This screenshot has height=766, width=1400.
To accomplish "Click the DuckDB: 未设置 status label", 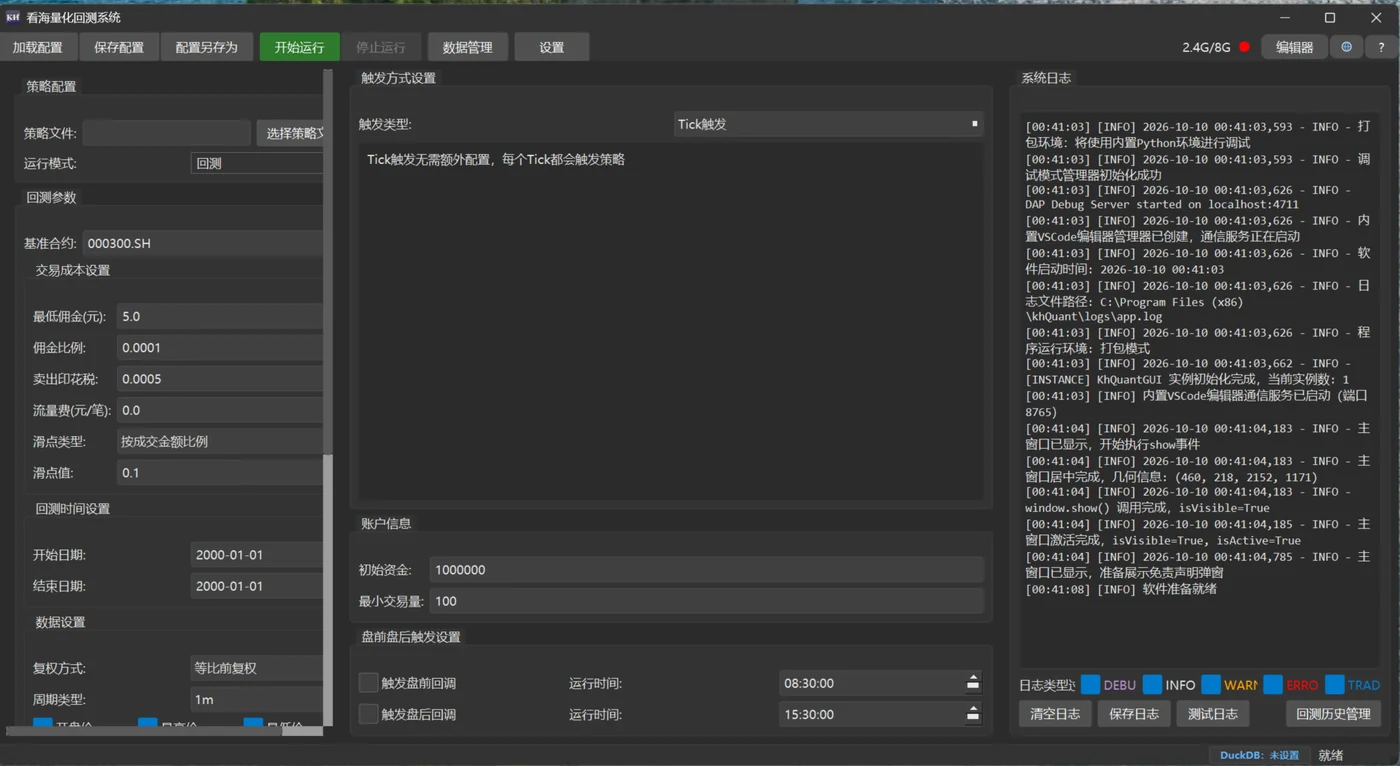I will pos(1259,755).
